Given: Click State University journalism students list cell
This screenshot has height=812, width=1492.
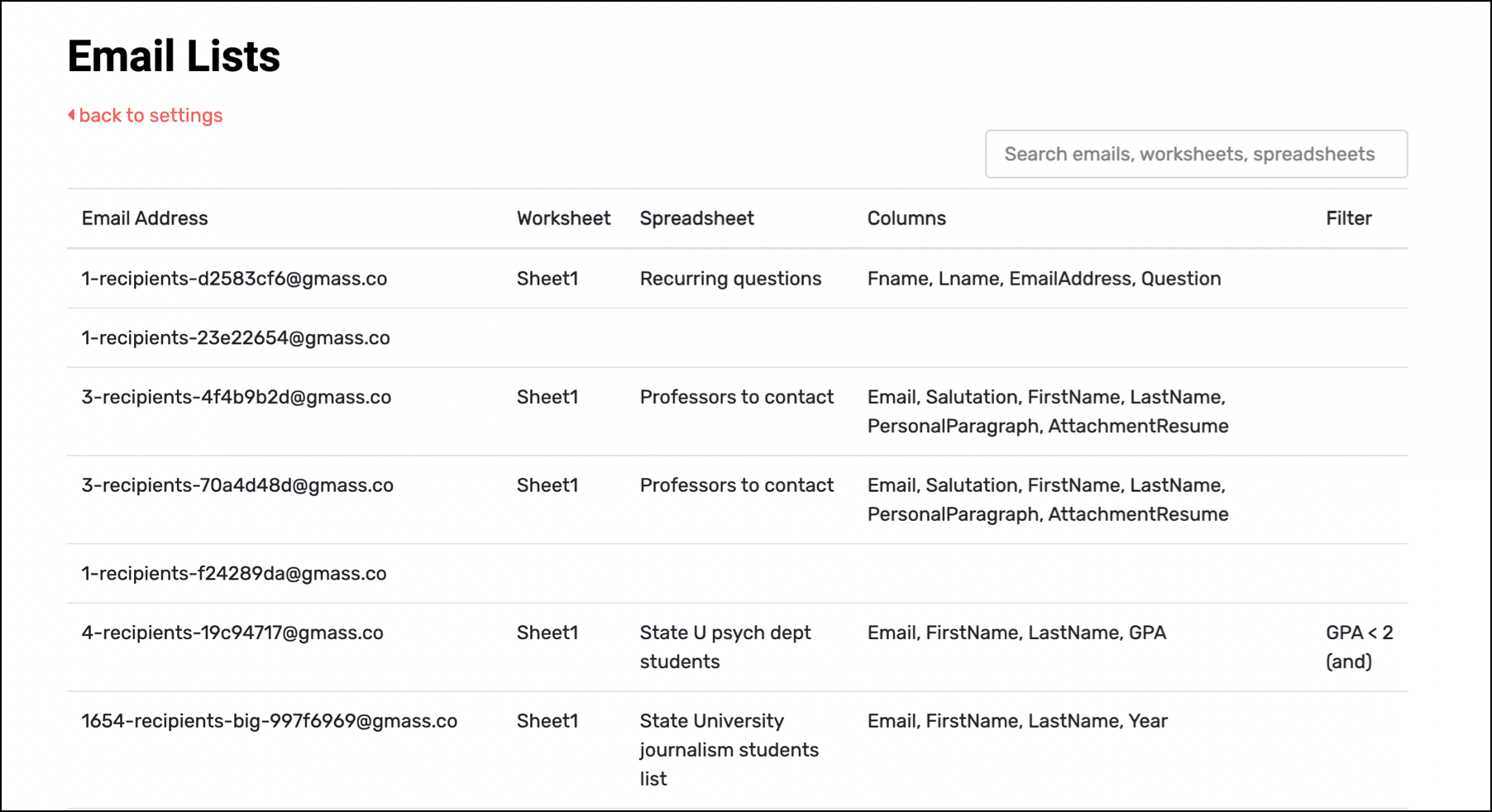Looking at the screenshot, I should pyautogui.click(x=729, y=750).
